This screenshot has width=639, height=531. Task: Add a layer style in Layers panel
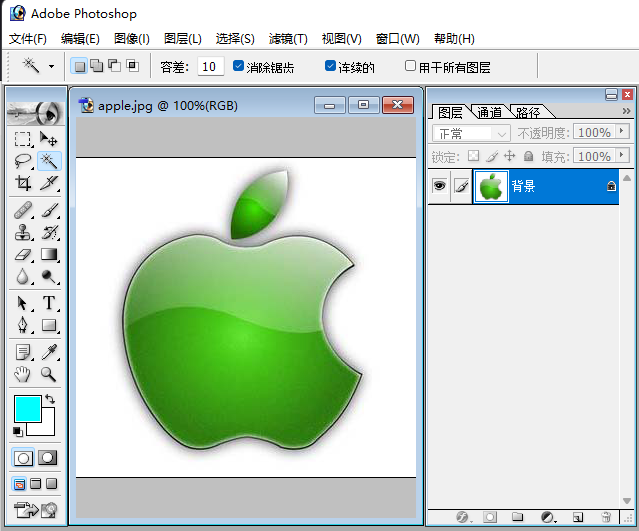[x=462, y=517]
